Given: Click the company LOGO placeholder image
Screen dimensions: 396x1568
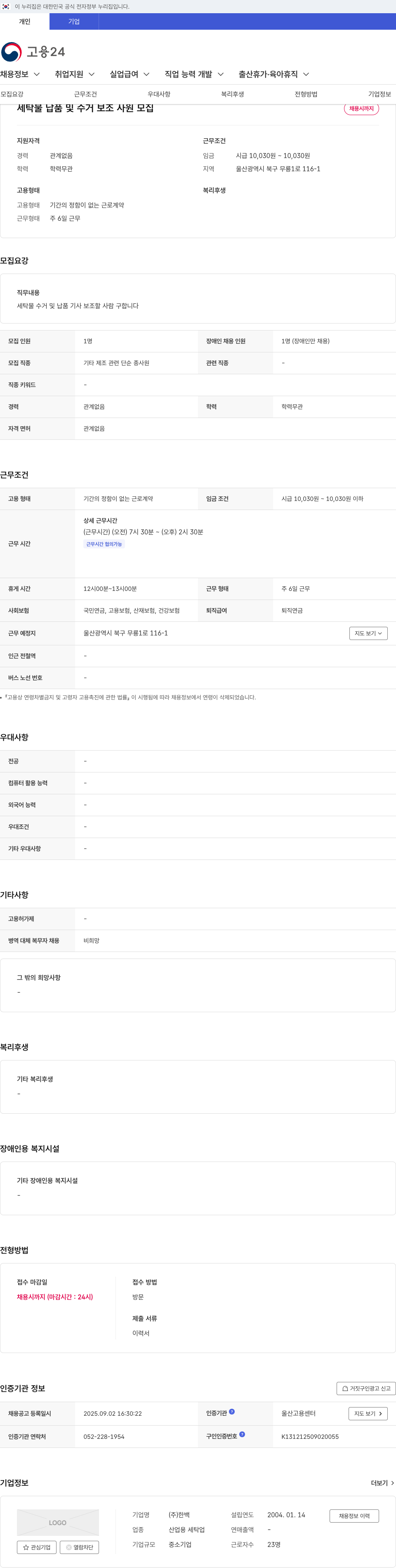Looking at the screenshot, I should tap(58, 1522).
